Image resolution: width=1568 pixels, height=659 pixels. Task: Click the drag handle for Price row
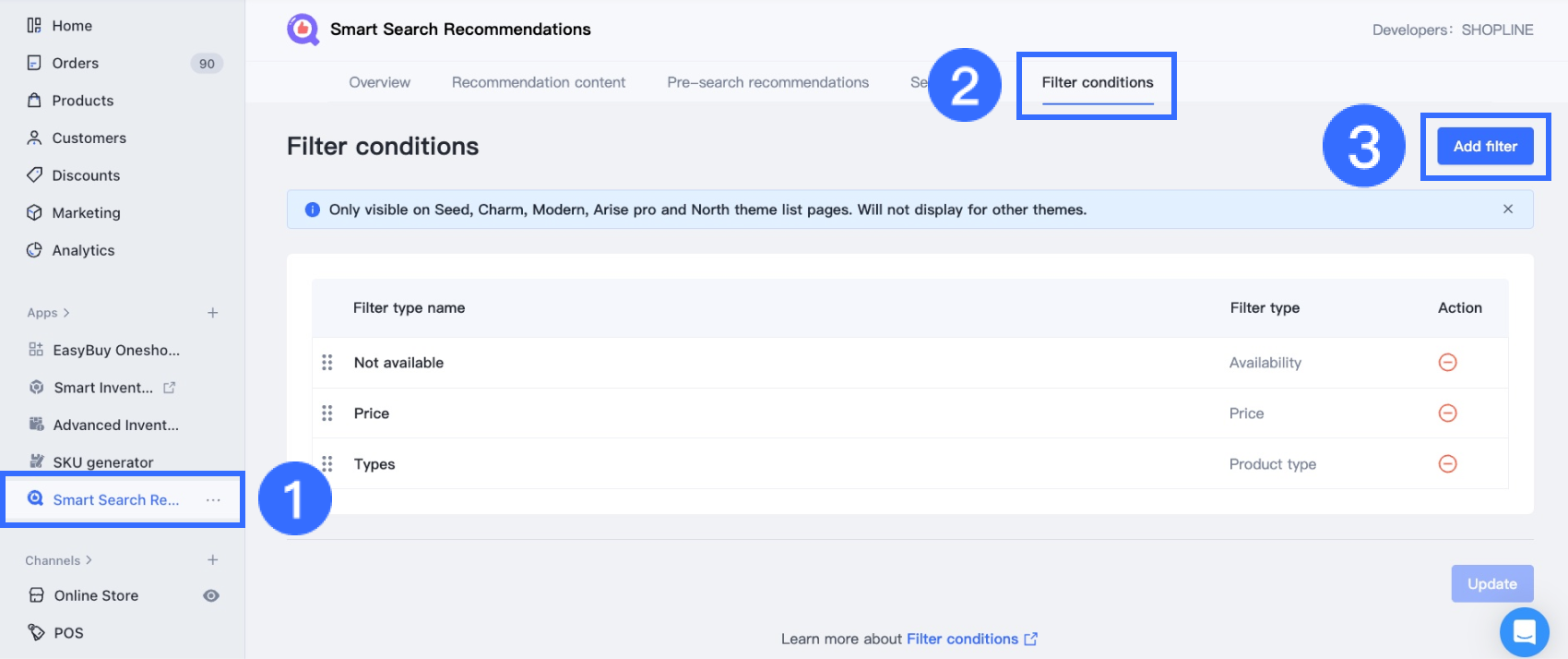[327, 413]
